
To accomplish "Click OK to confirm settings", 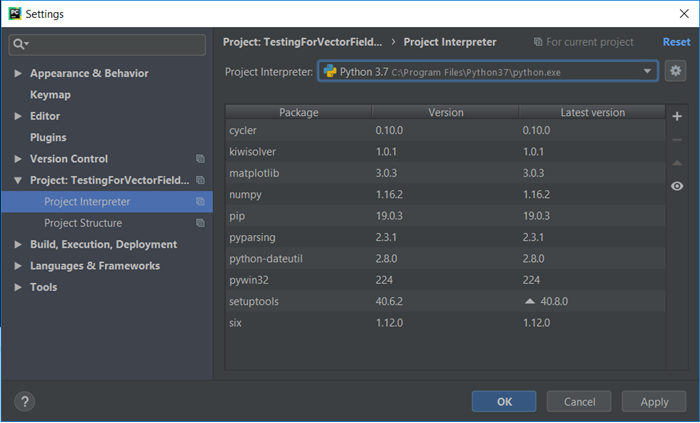I will pyautogui.click(x=504, y=402).
